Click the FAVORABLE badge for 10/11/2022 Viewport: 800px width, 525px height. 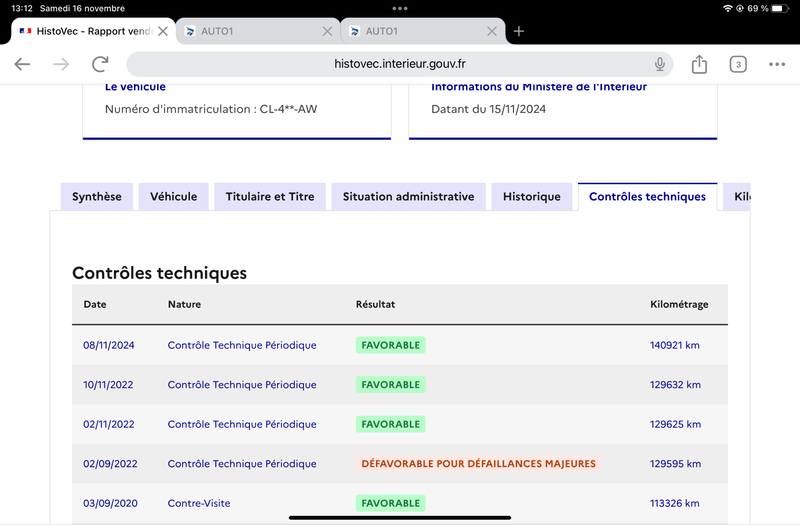tap(391, 385)
